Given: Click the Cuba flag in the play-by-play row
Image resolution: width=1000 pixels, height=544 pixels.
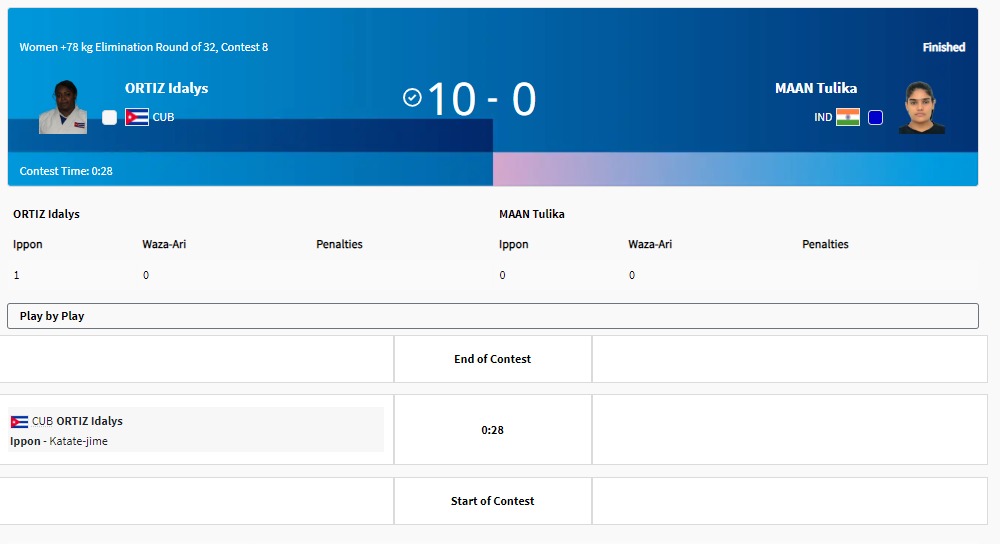Looking at the screenshot, I should [x=19, y=421].
